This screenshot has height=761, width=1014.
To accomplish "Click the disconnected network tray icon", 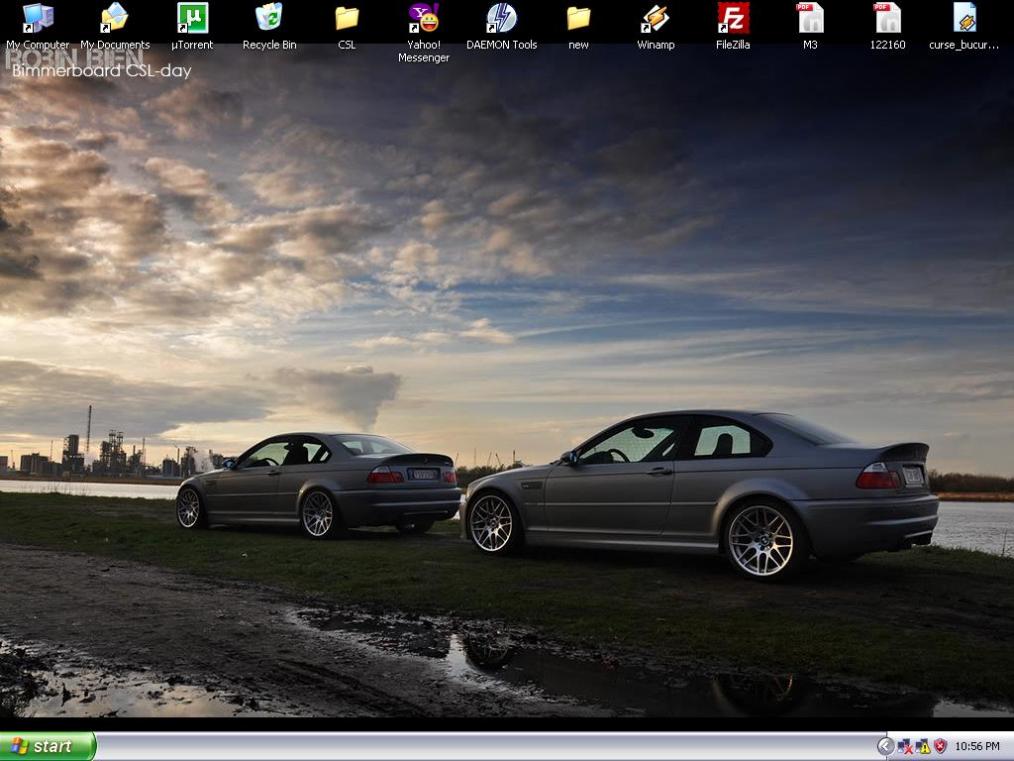I will 905,747.
